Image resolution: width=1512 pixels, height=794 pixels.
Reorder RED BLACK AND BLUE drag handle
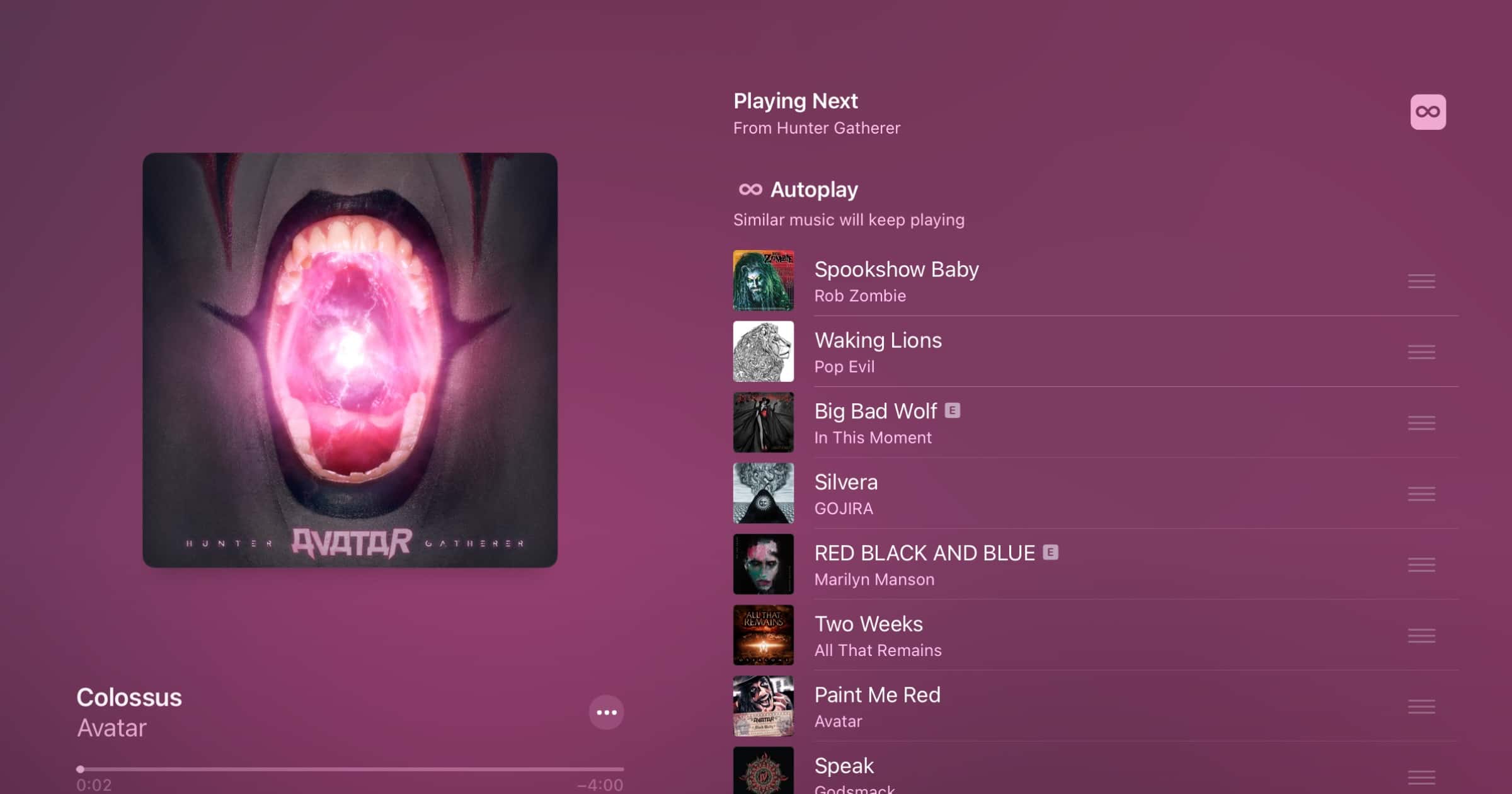(1422, 564)
